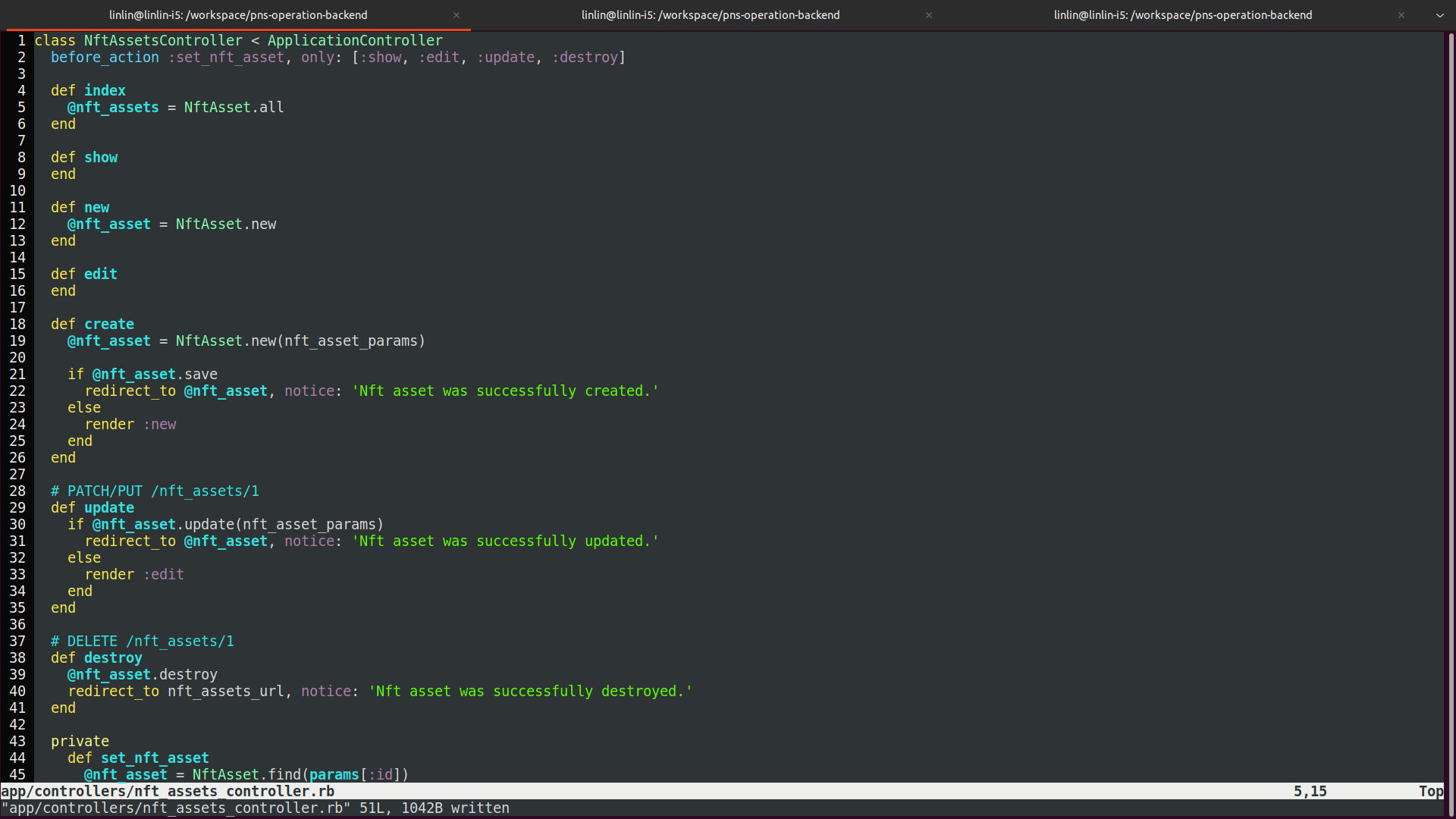Image resolution: width=1456 pixels, height=819 pixels.
Task: Switch to the third terminal tab
Action: [x=1182, y=15]
